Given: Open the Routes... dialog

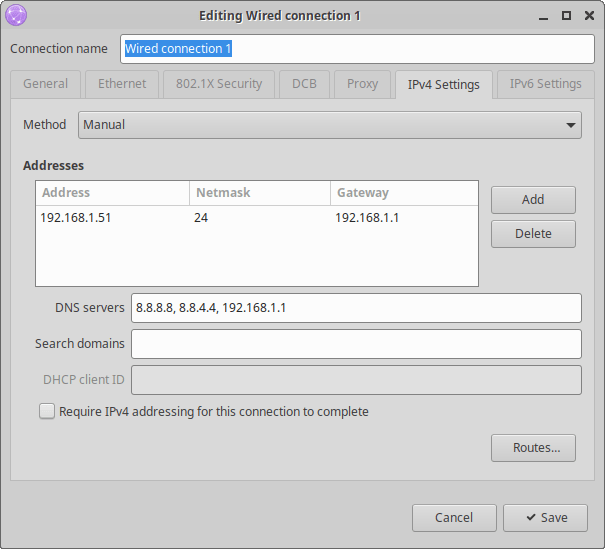Looking at the screenshot, I should (x=533, y=448).
